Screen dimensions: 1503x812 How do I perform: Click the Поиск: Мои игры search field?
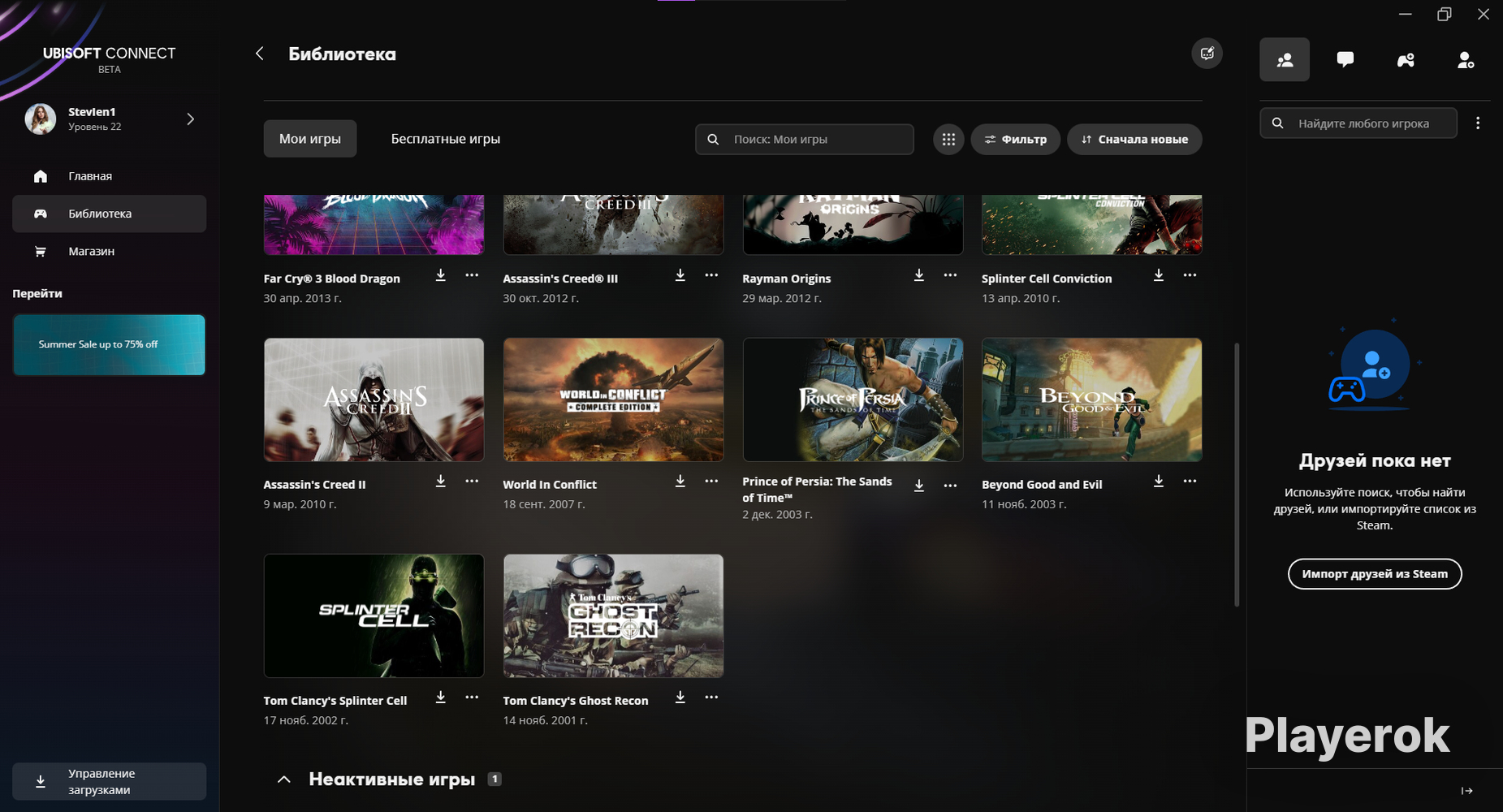click(805, 140)
